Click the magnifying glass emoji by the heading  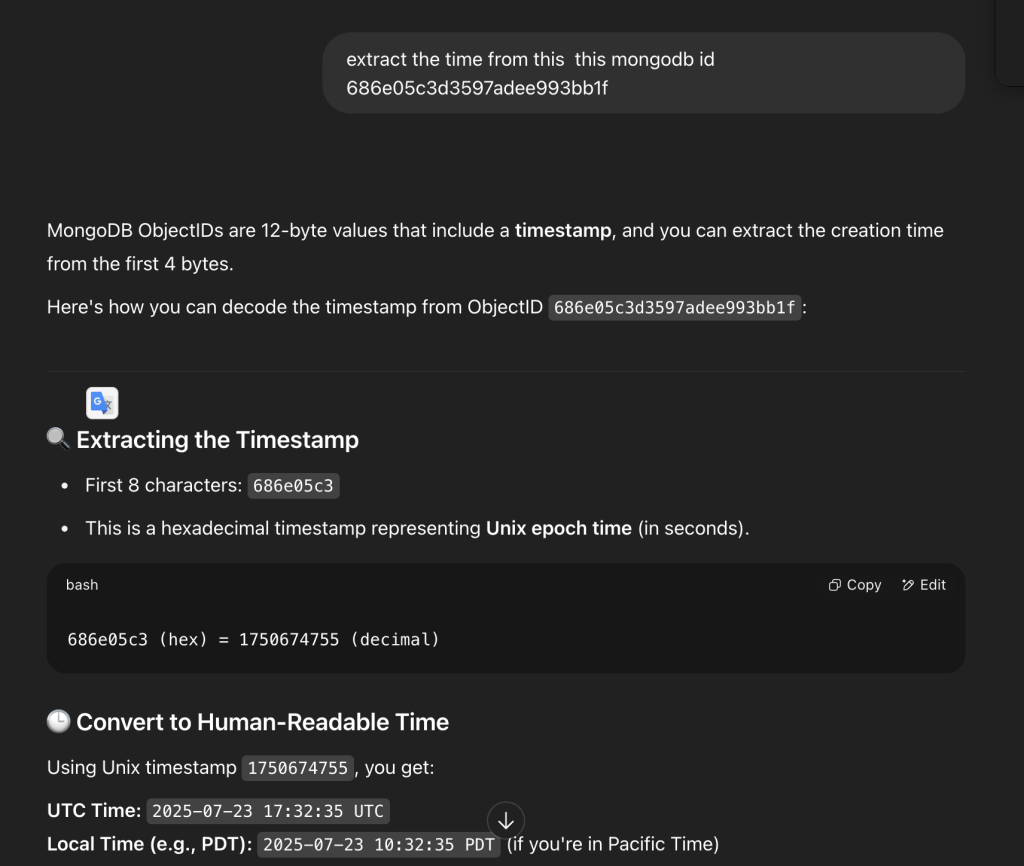click(58, 440)
